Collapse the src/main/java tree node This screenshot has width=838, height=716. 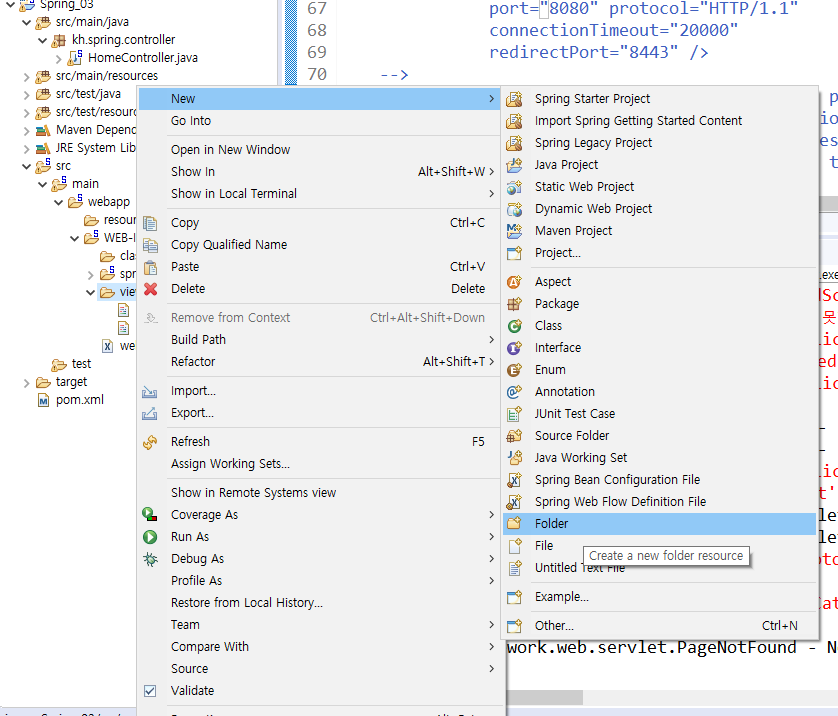point(26,22)
